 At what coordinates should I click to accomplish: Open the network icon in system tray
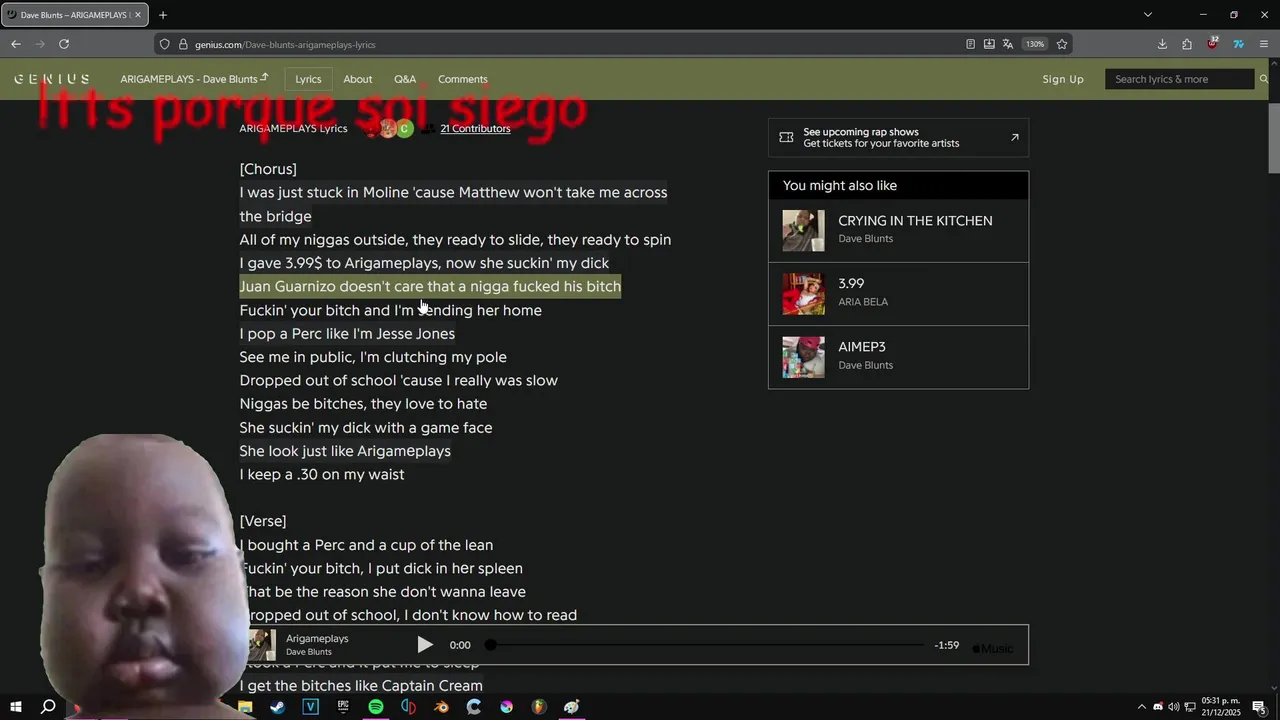coord(1188,707)
